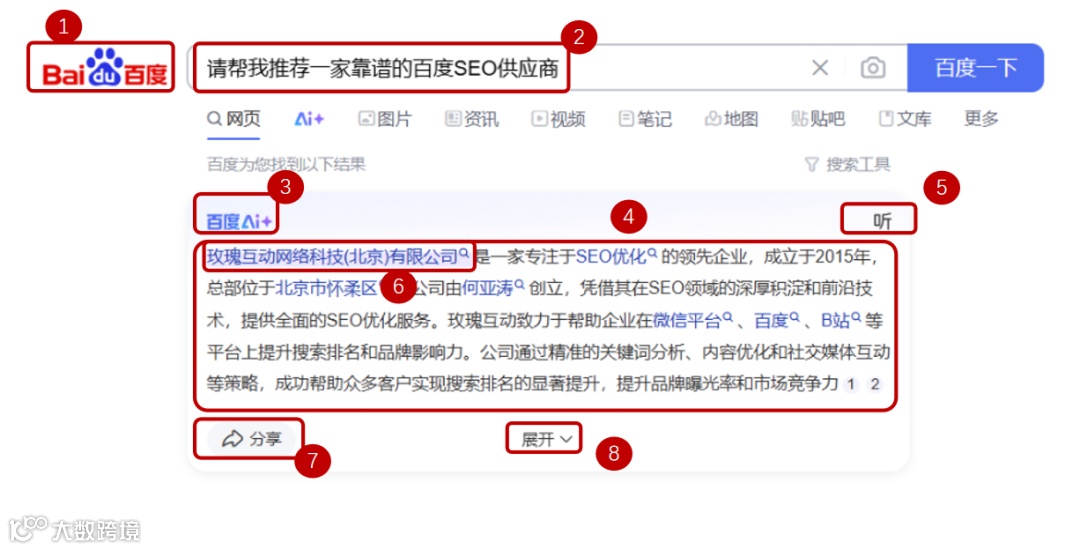
Task: Open 玫瑰互动网络科技(北京)有限公司 link
Action: point(338,257)
